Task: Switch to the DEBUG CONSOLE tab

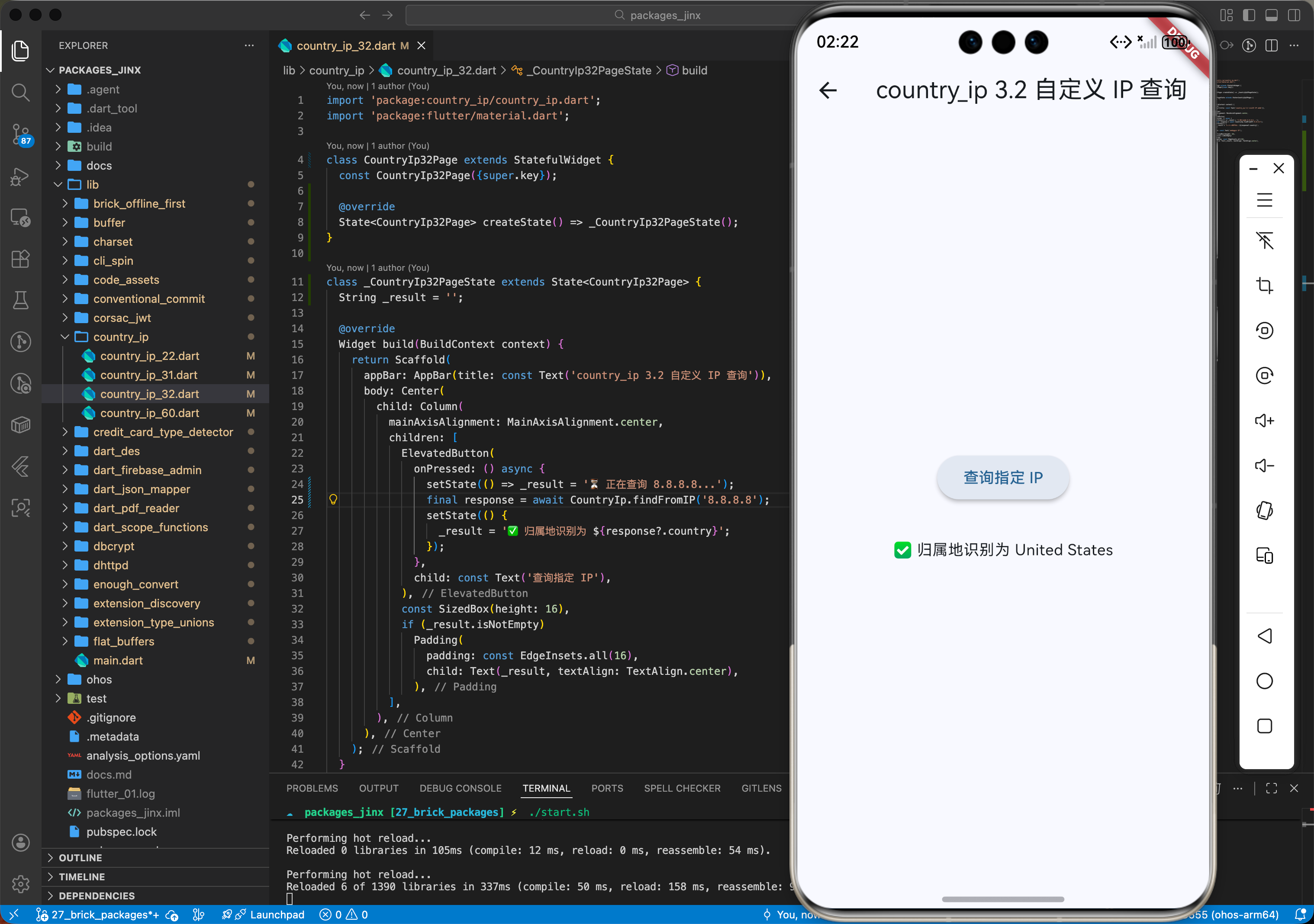Action: click(x=460, y=789)
